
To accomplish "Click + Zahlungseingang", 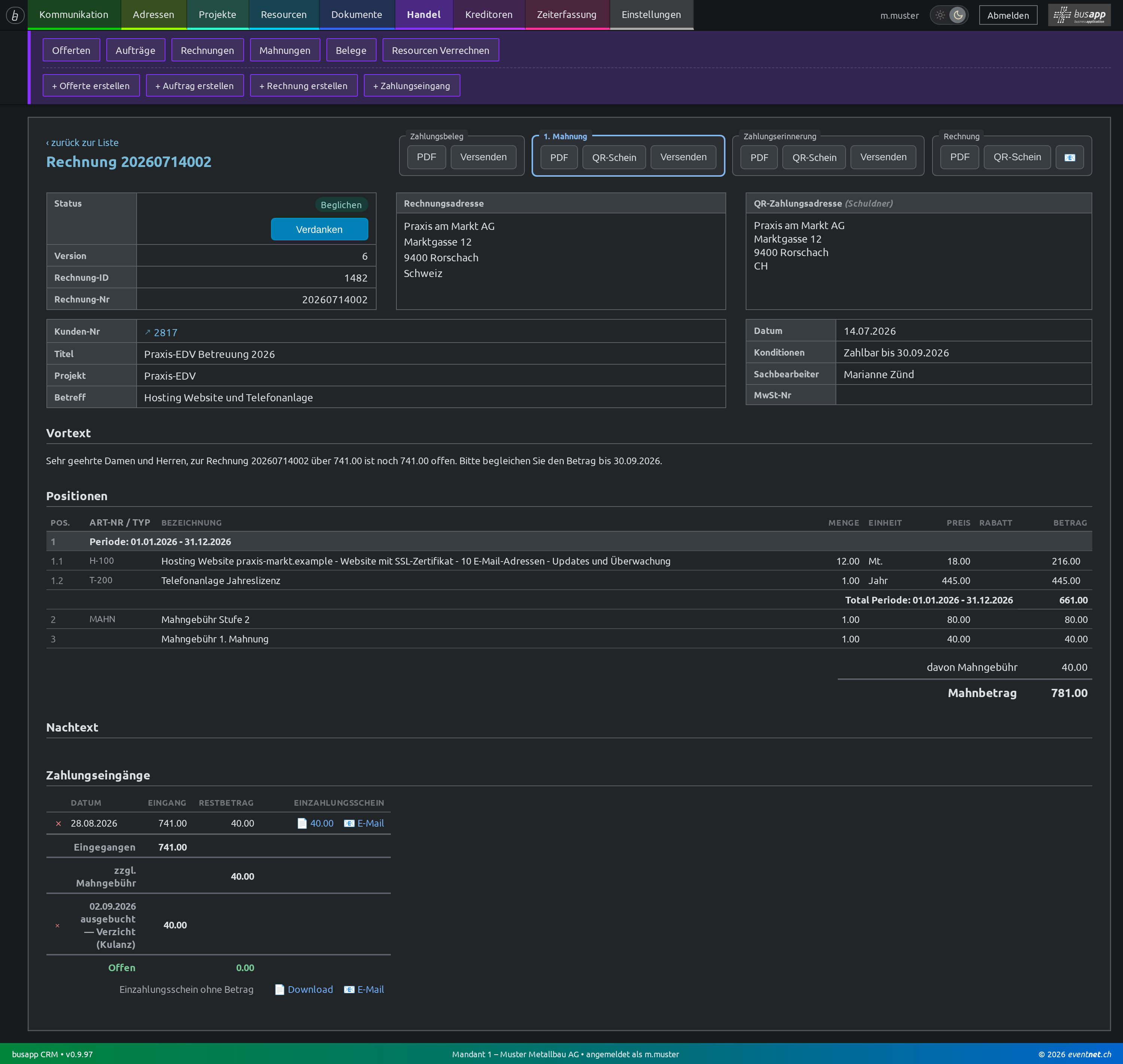I will (412, 86).
